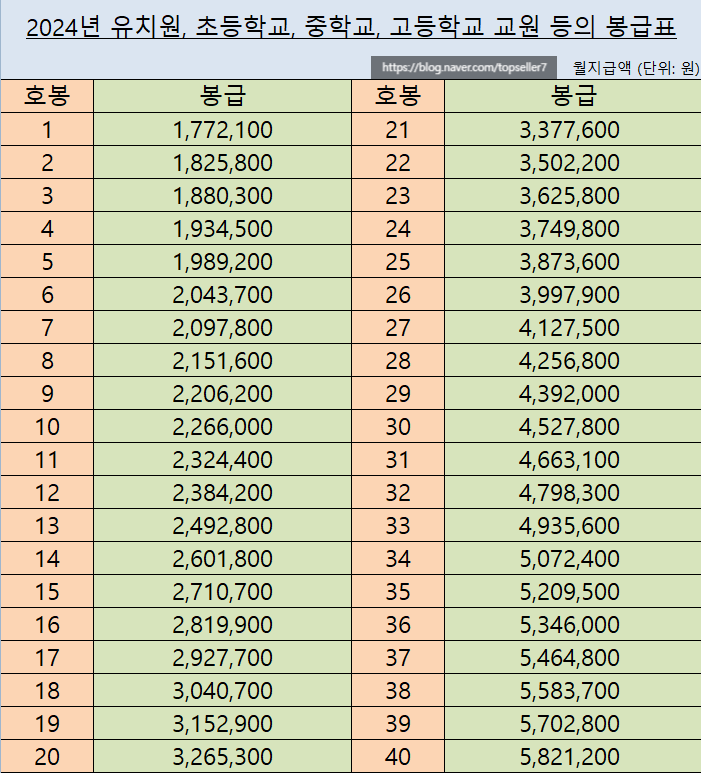701x773 pixels.
Task: Click the salary cell 2,266,000
Action: pos(222,427)
